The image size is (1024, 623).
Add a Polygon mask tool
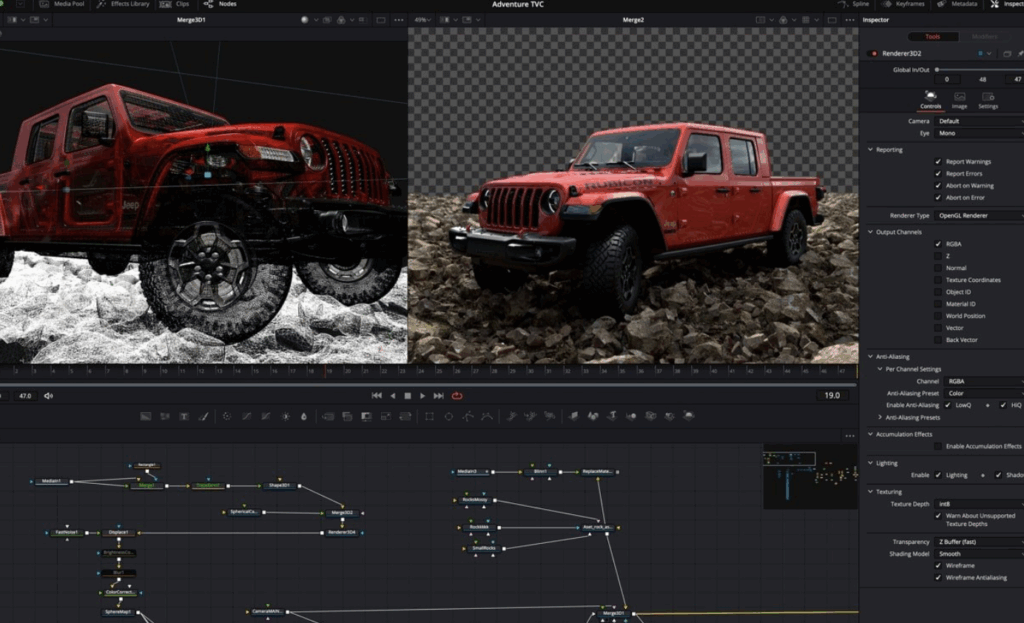pos(468,416)
